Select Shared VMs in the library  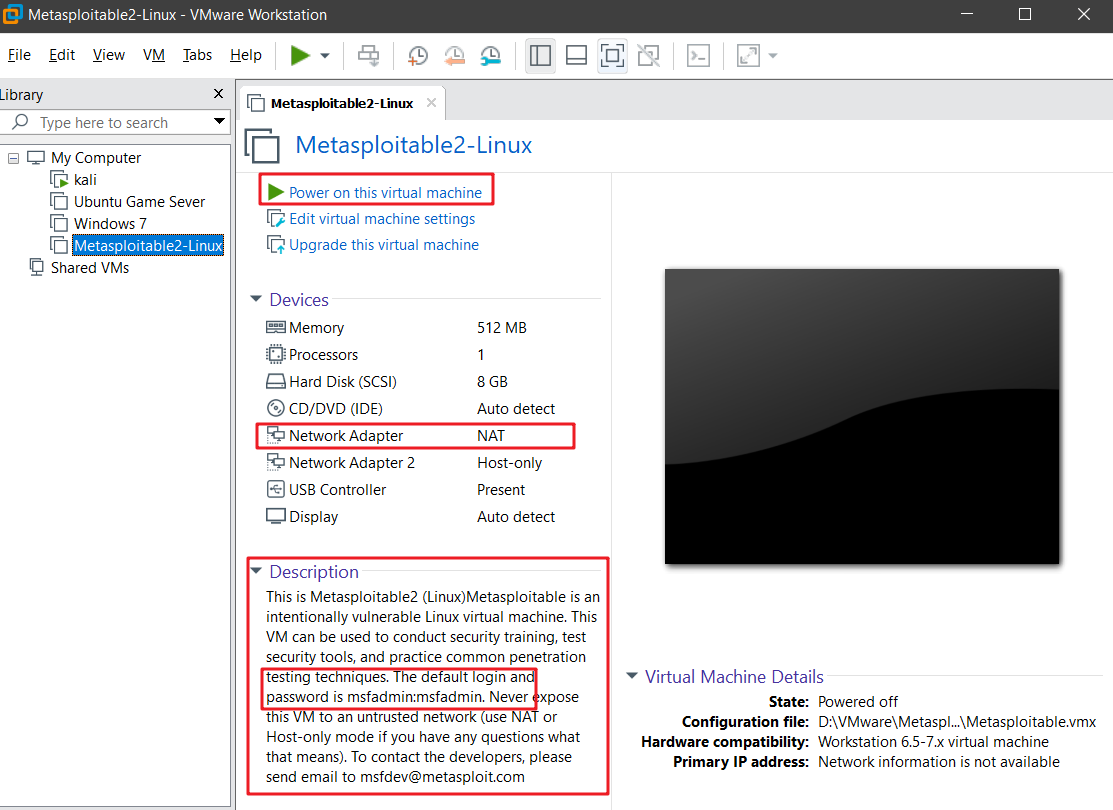(89, 268)
